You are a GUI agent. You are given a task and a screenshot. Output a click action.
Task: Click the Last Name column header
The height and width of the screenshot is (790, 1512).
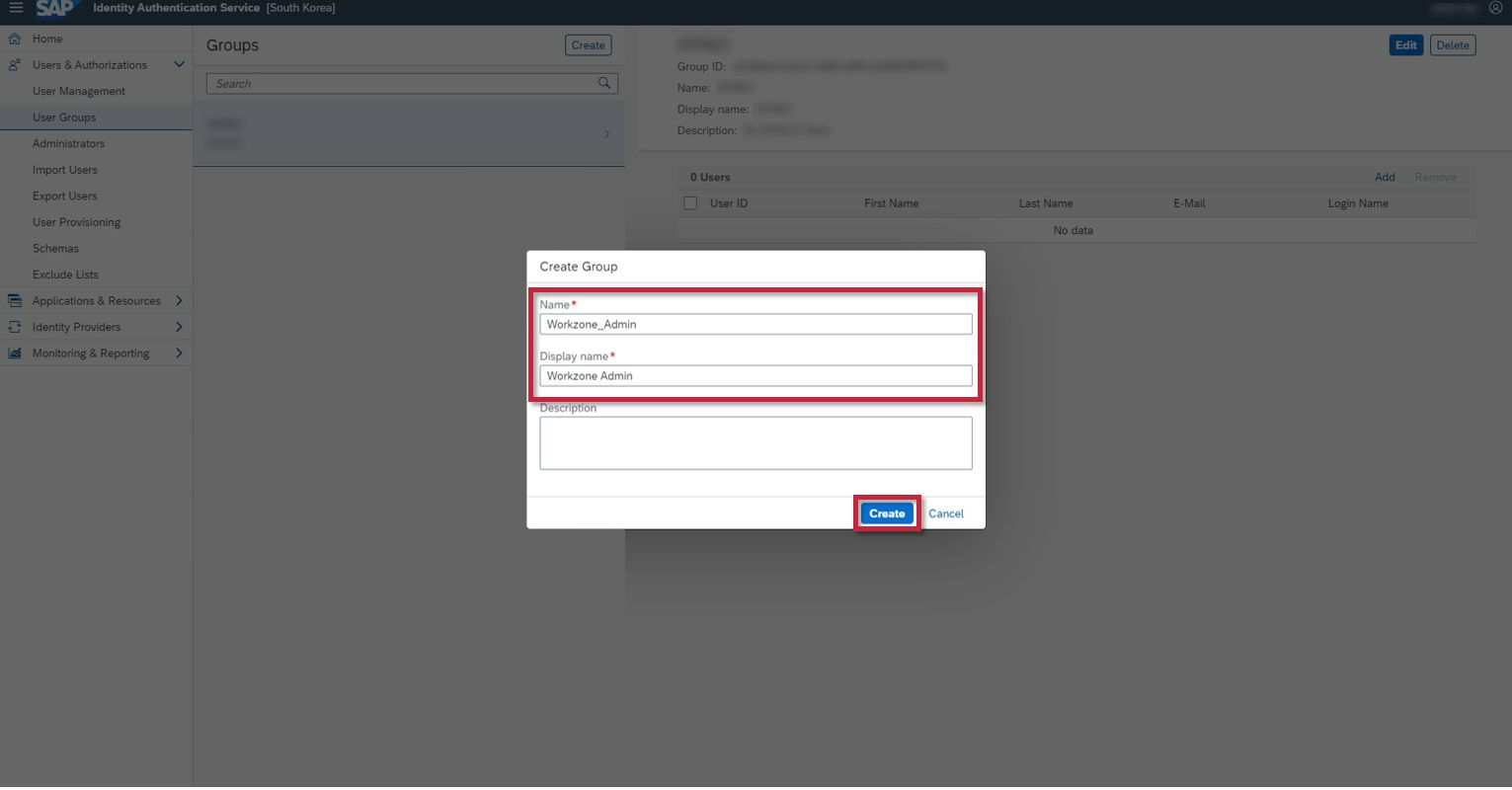coord(1046,203)
